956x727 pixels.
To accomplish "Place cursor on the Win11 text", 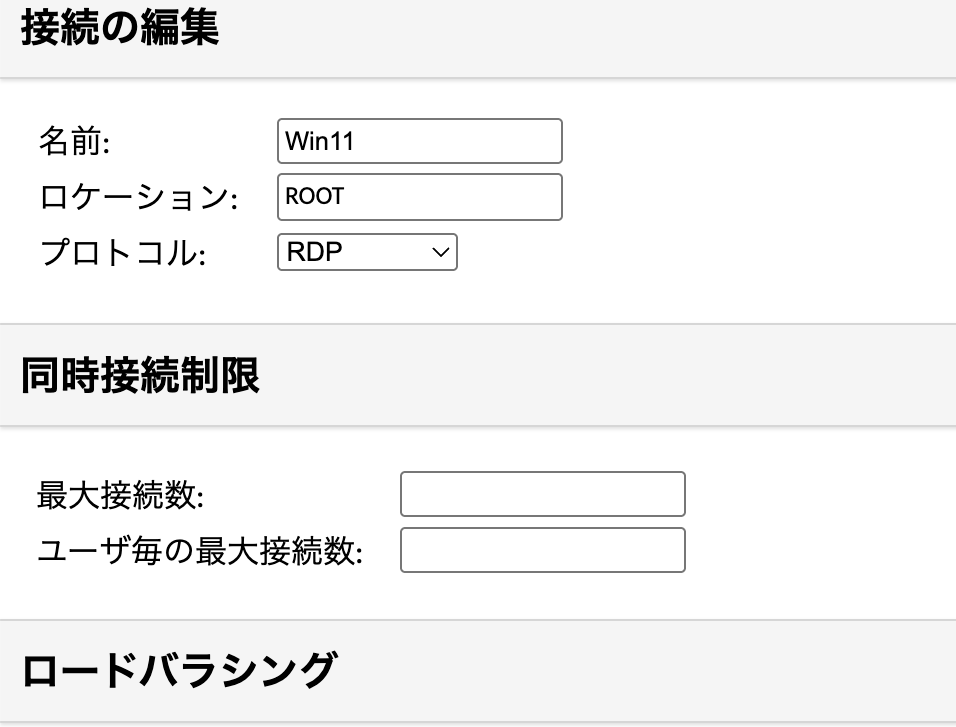I will pyautogui.click(x=320, y=142).
